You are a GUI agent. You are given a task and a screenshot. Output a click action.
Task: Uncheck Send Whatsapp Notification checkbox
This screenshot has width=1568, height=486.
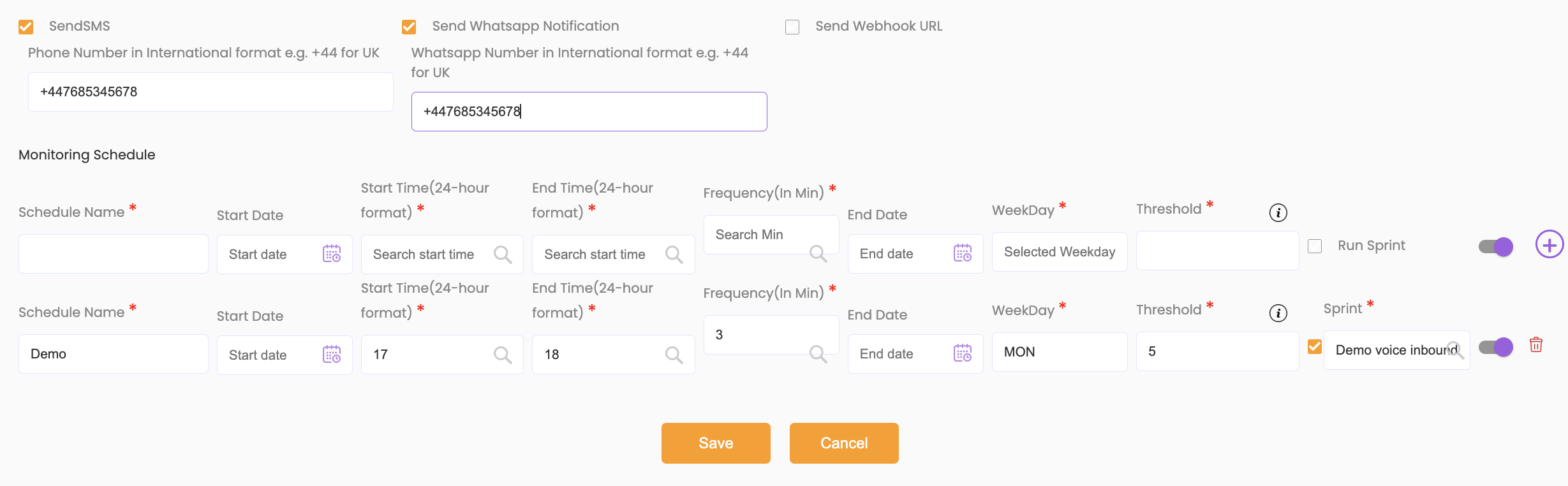pos(409,27)
